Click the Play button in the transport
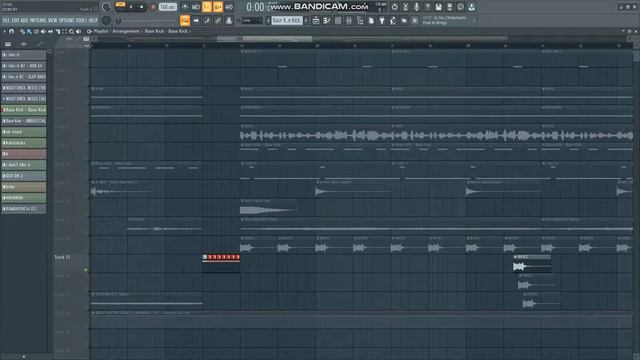The width and height of the screenshot is (640, 360). (131, 7)
